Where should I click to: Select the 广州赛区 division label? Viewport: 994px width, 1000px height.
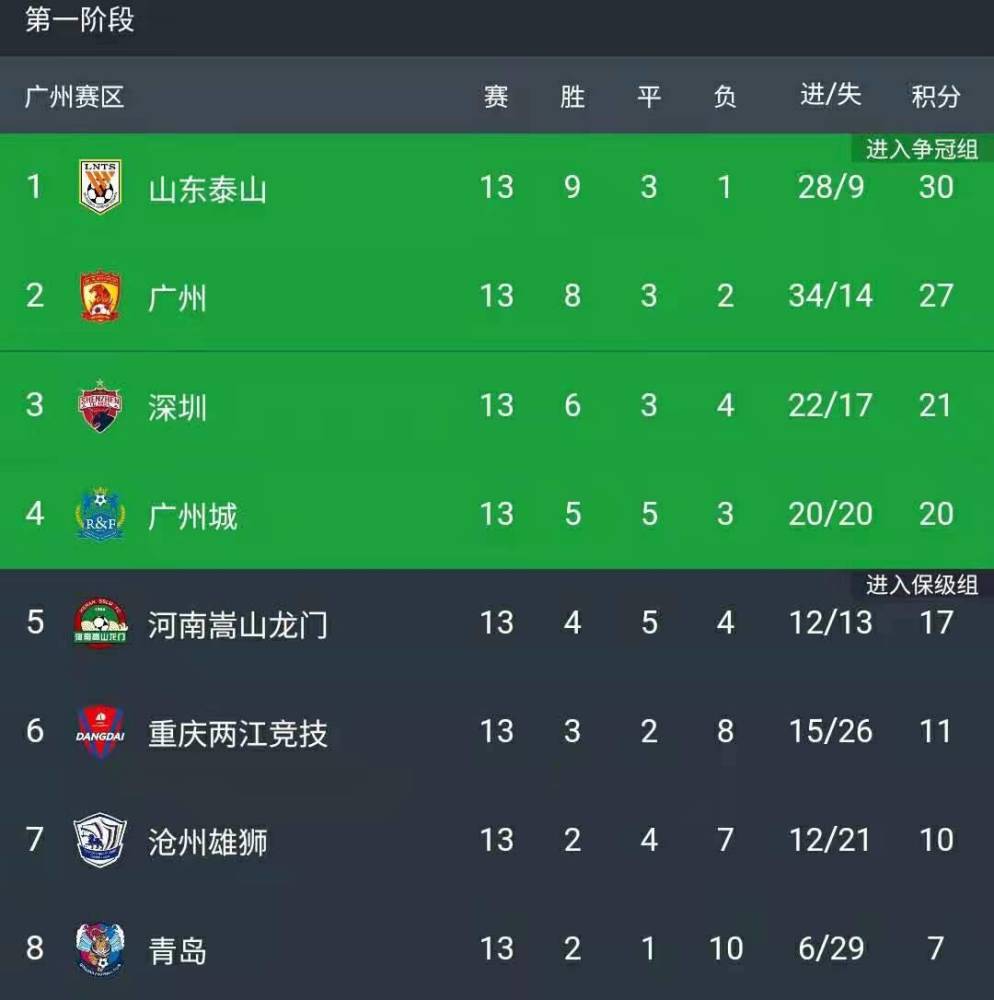click(x=74, y=97)
